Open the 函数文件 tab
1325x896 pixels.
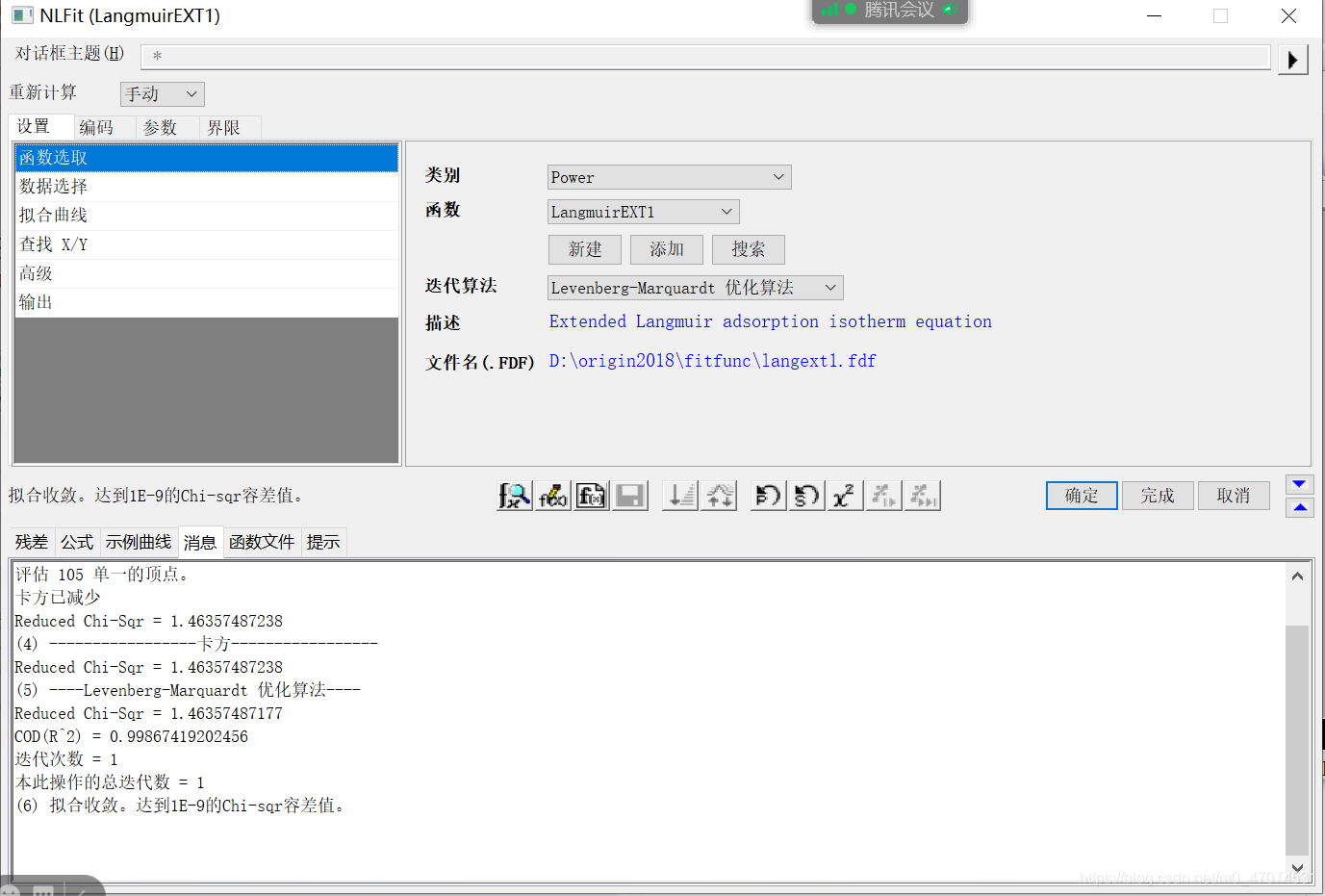262,542
